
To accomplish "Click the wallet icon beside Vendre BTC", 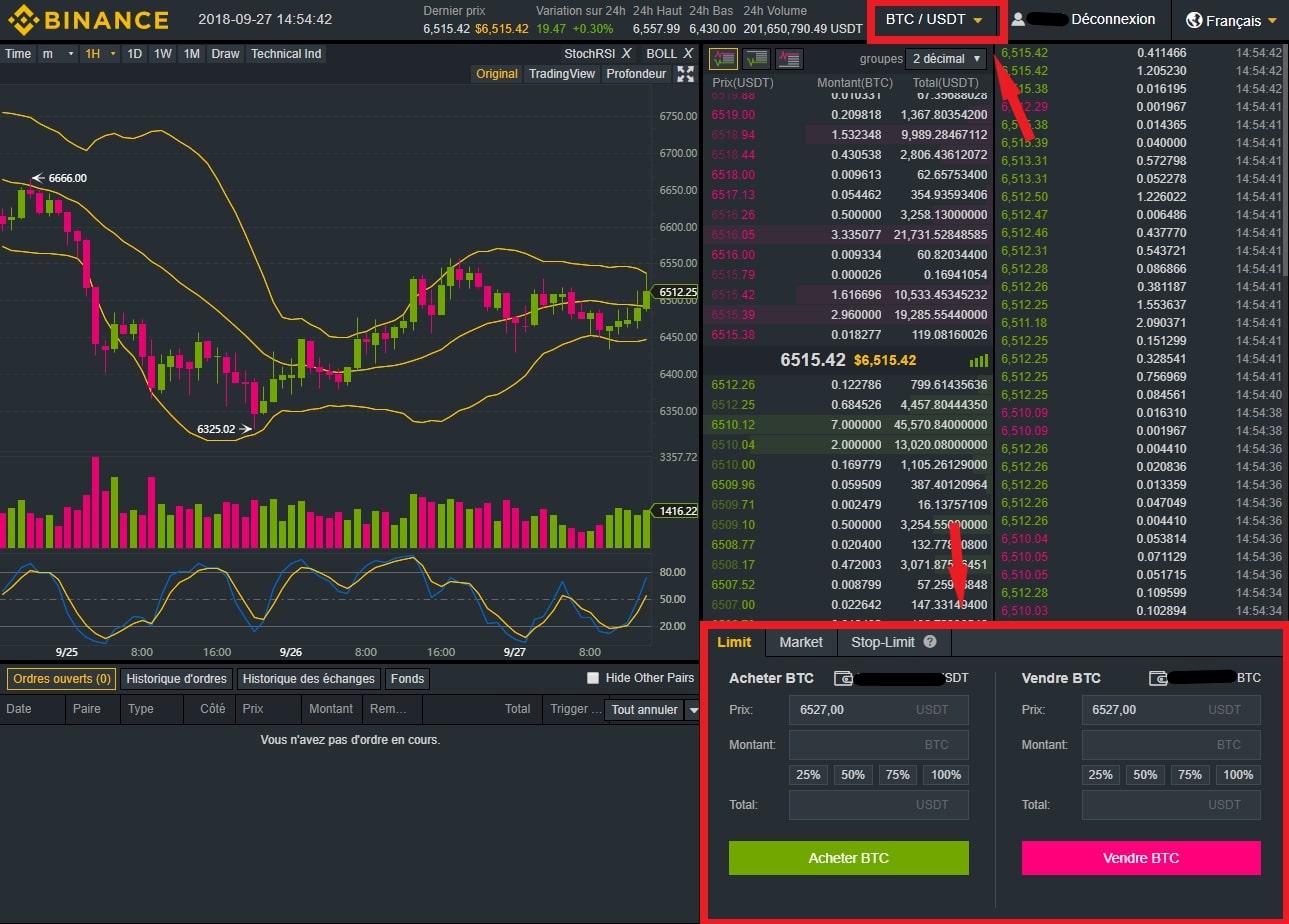I will coord(1158,678).
